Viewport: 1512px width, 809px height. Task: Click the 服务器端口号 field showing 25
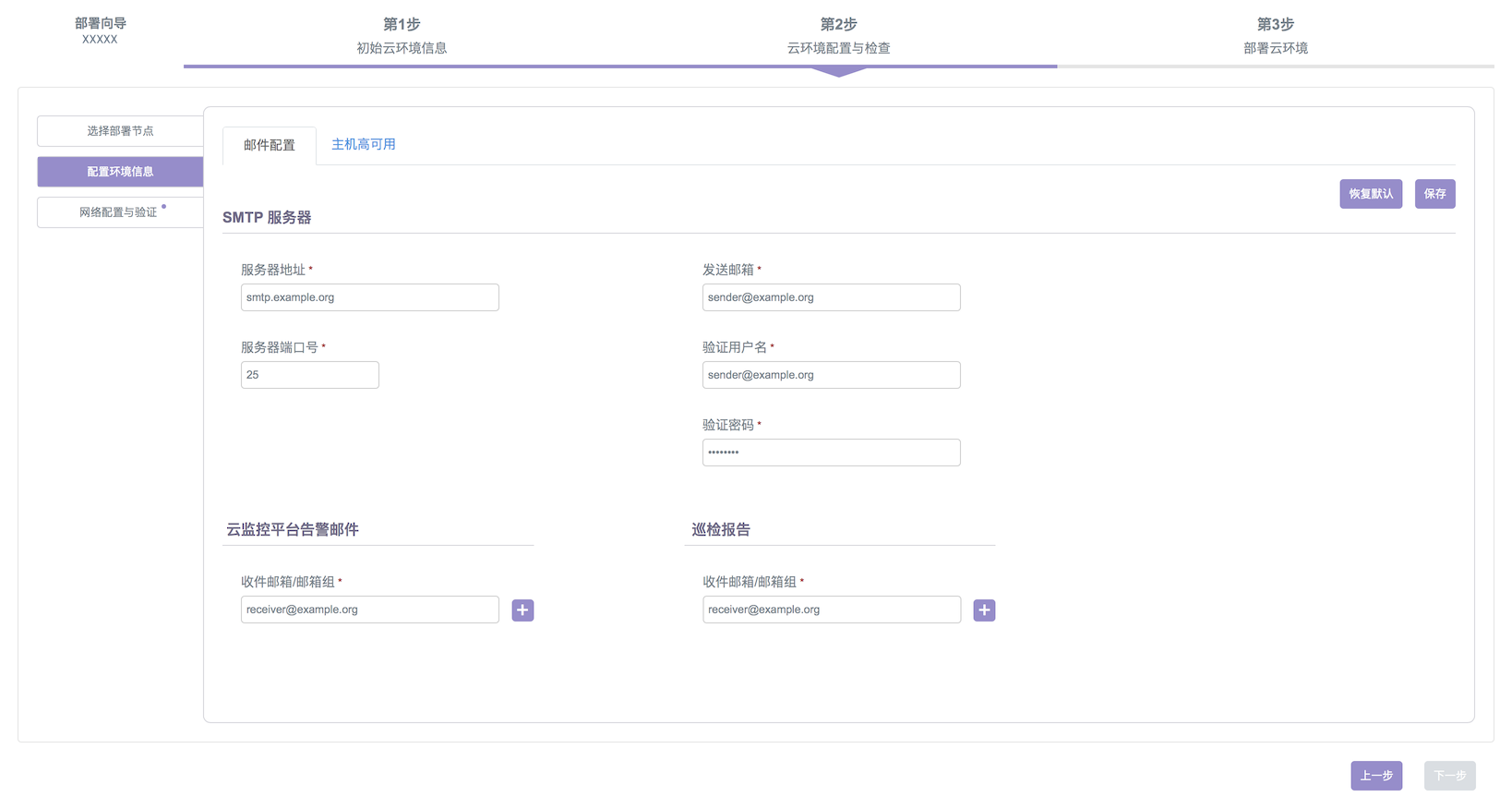point(309,375)
